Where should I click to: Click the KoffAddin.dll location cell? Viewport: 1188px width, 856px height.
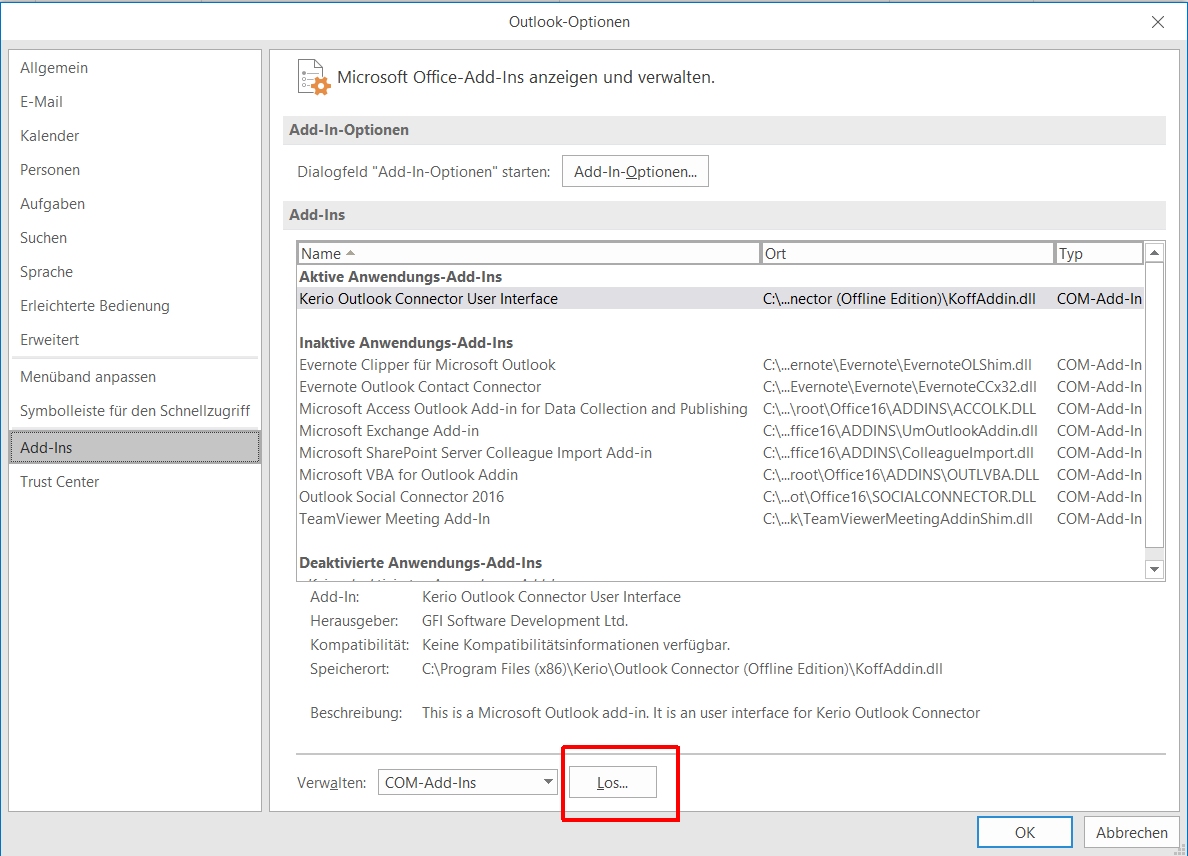pos(899,298)
